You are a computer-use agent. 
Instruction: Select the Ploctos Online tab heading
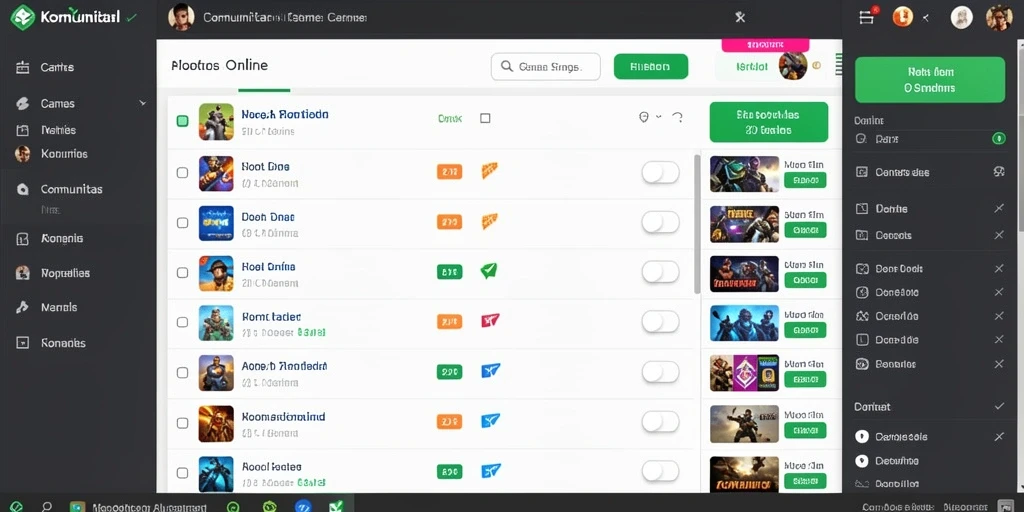pyautogui.click(x=219, y=65)
